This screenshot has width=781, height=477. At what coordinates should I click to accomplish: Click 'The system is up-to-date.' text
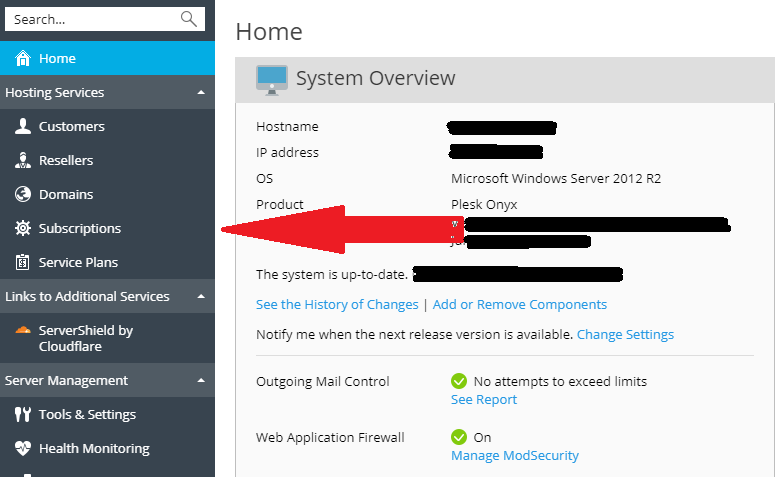pos(332,274)
